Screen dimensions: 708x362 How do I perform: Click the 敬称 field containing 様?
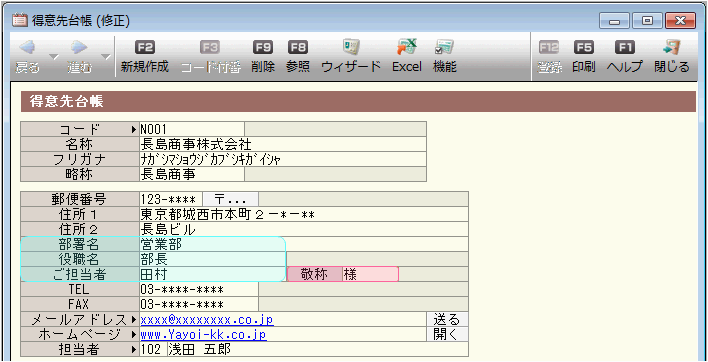[370, 274]
